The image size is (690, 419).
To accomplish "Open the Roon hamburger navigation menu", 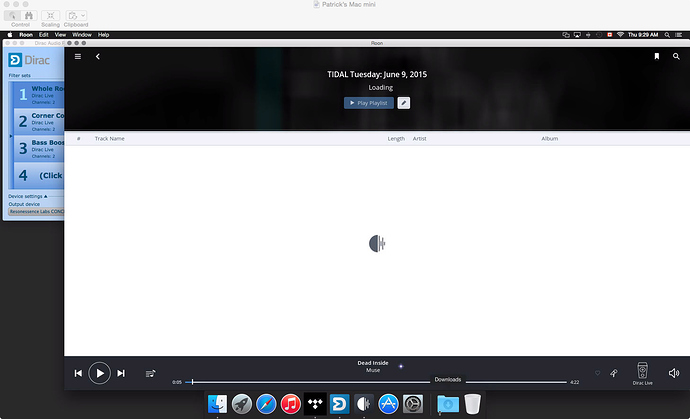I will [78, 57].
